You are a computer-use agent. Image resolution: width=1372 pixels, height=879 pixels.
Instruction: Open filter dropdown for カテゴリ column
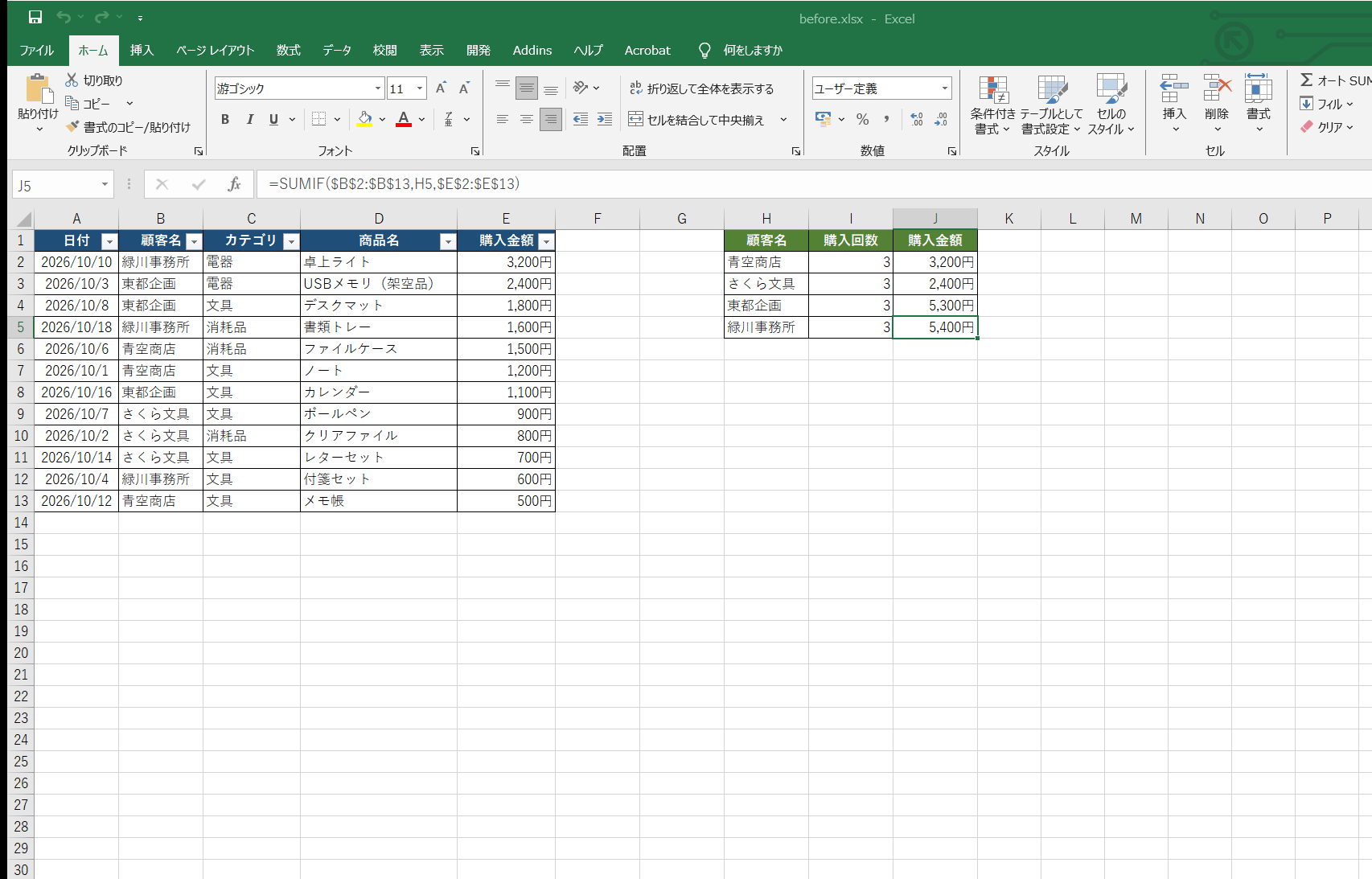[x=291, y=241]
